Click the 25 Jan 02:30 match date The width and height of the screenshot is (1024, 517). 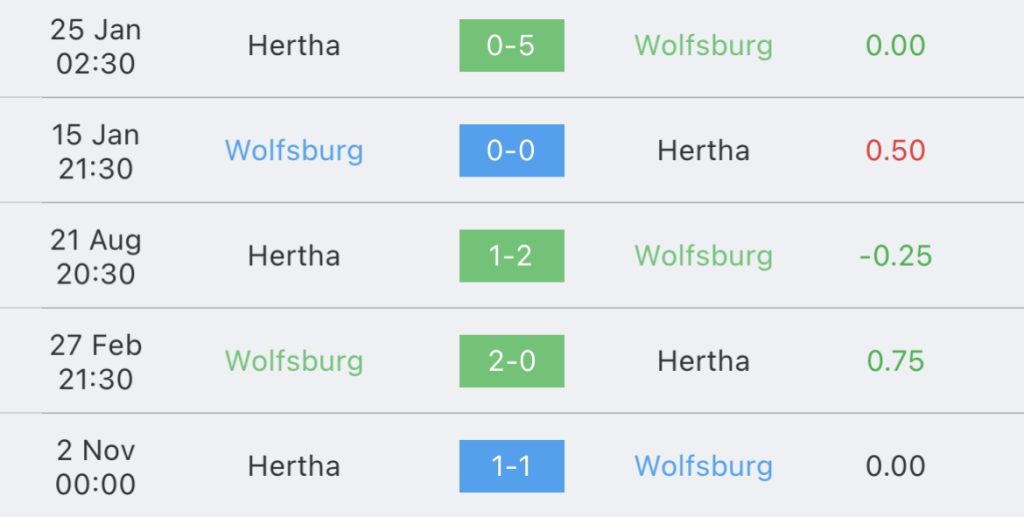click(x=96, y=45)
